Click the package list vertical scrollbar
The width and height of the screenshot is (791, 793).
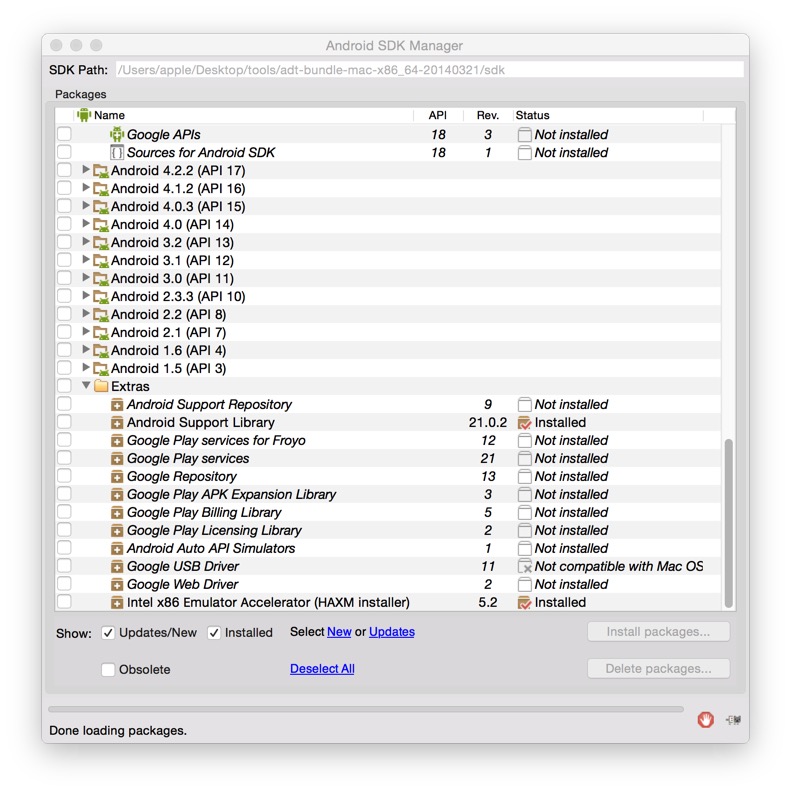point(729,522)
